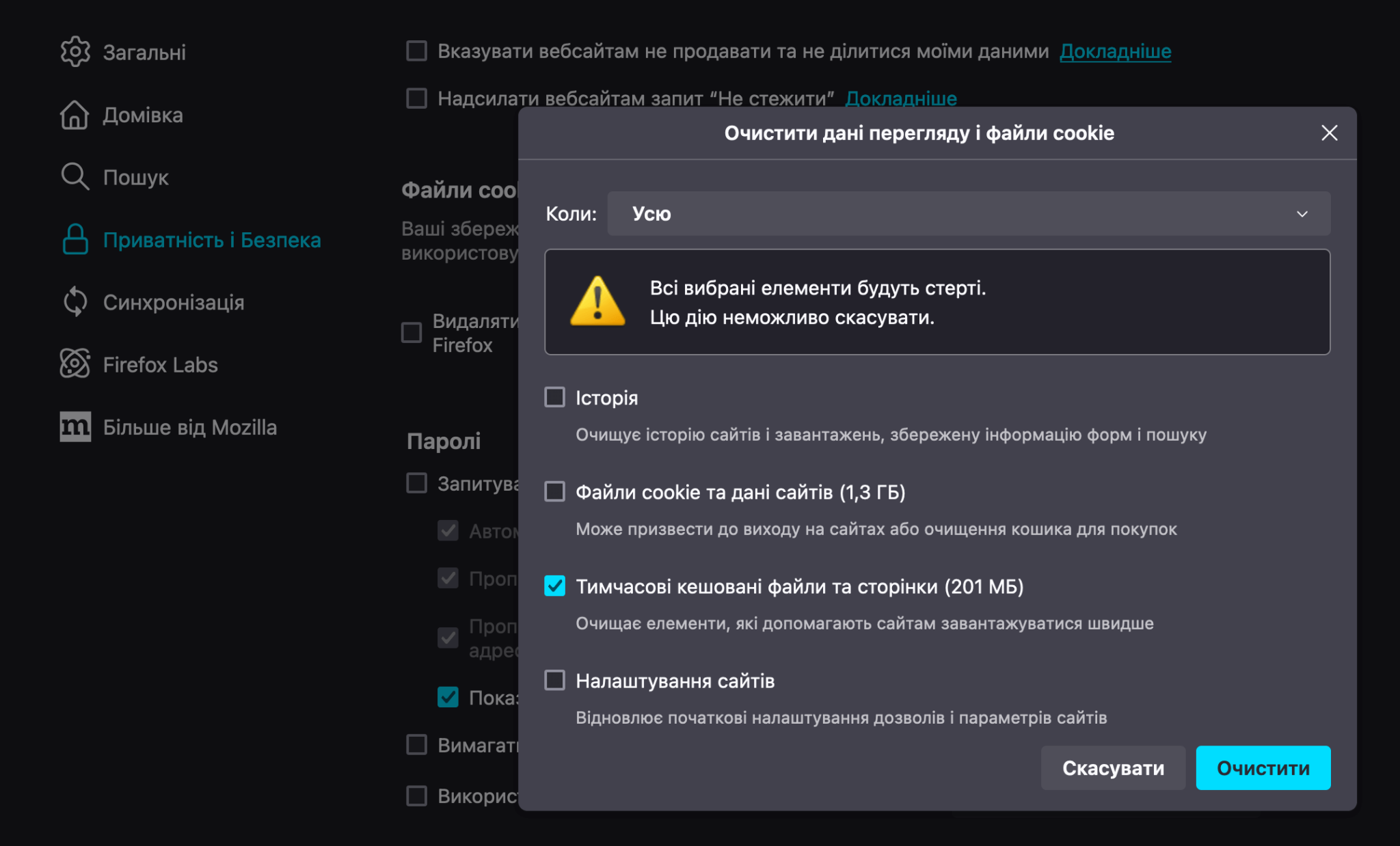
Task: Open Firefox Labs via its atom icon
Action: [75, 364]
